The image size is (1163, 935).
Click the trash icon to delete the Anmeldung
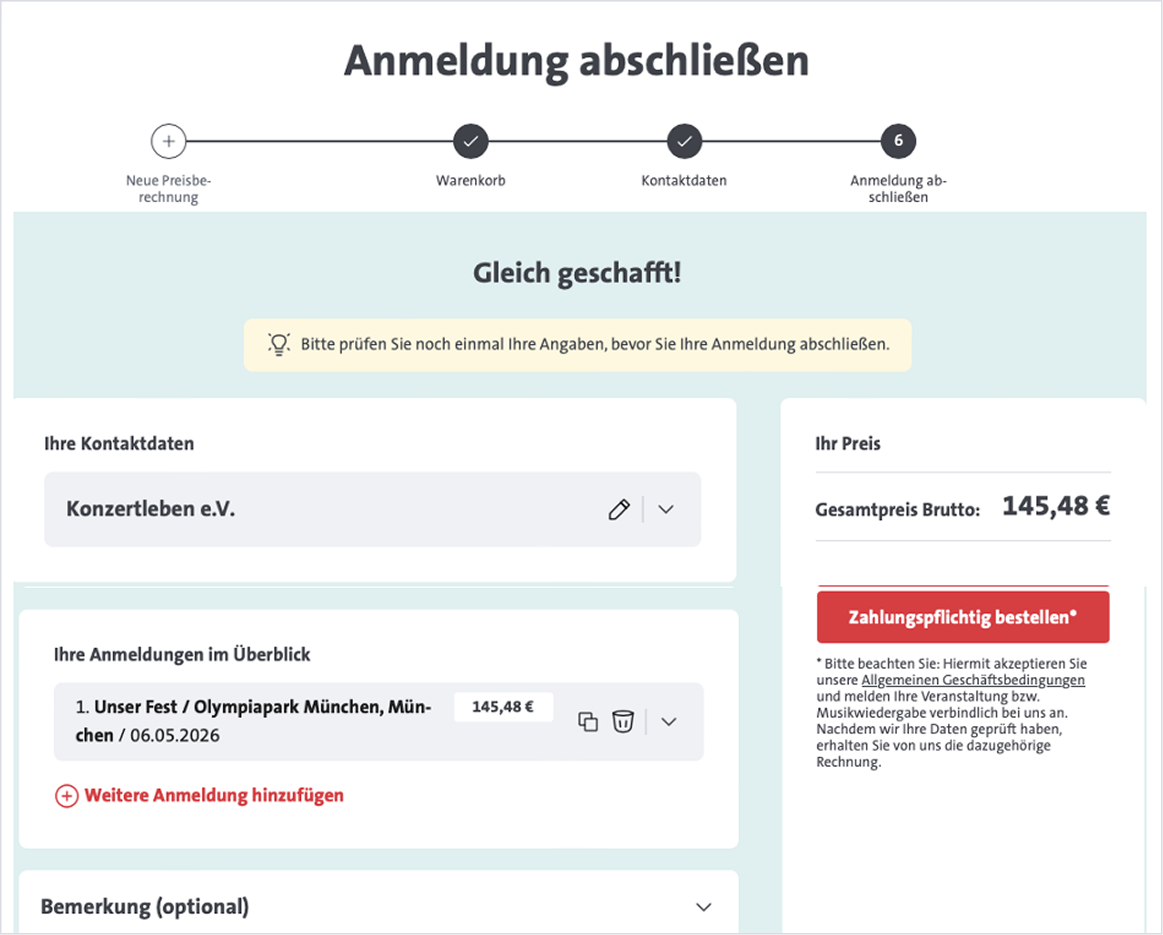623,721
